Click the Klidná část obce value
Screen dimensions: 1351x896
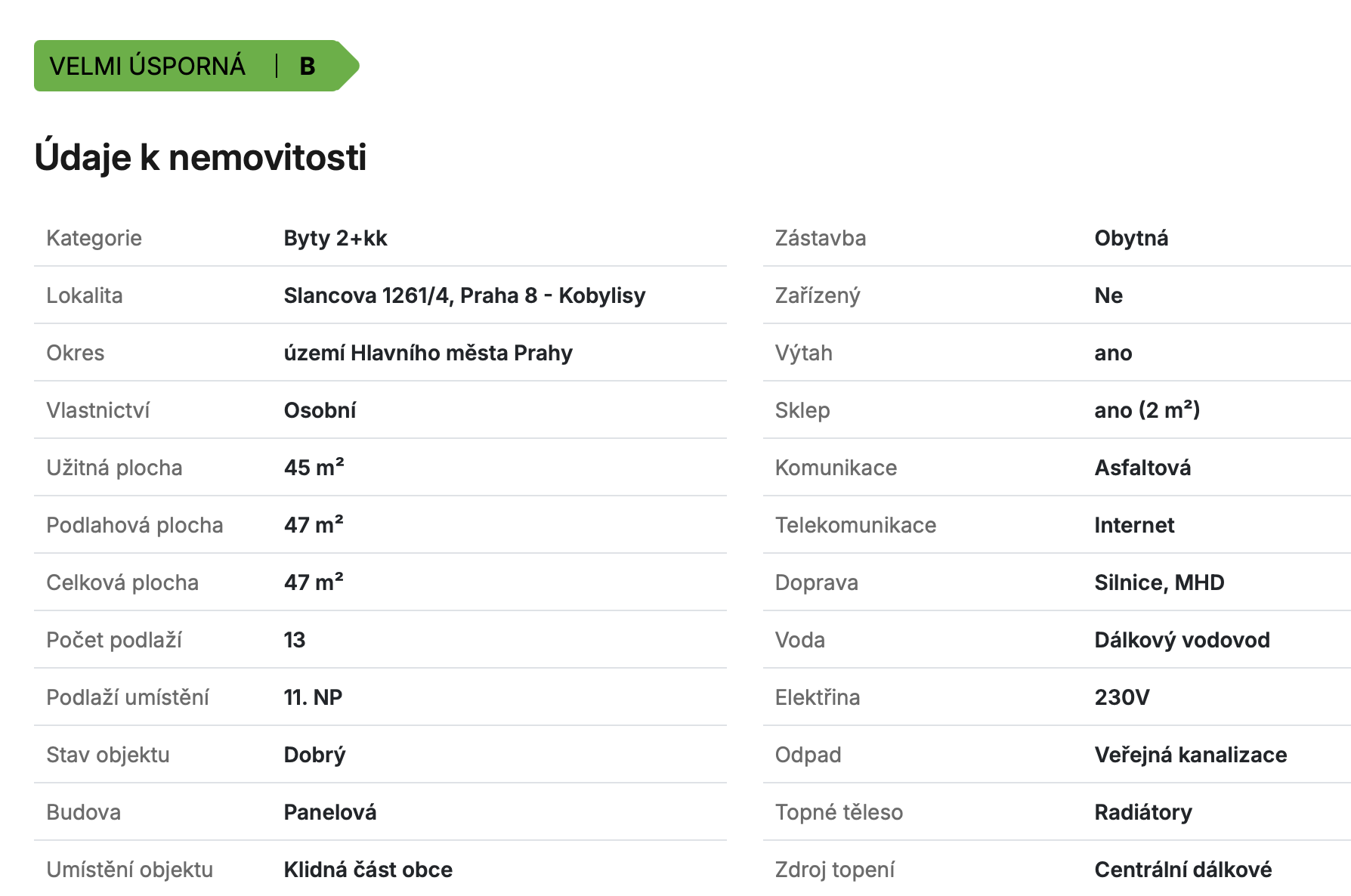(368, 870)
